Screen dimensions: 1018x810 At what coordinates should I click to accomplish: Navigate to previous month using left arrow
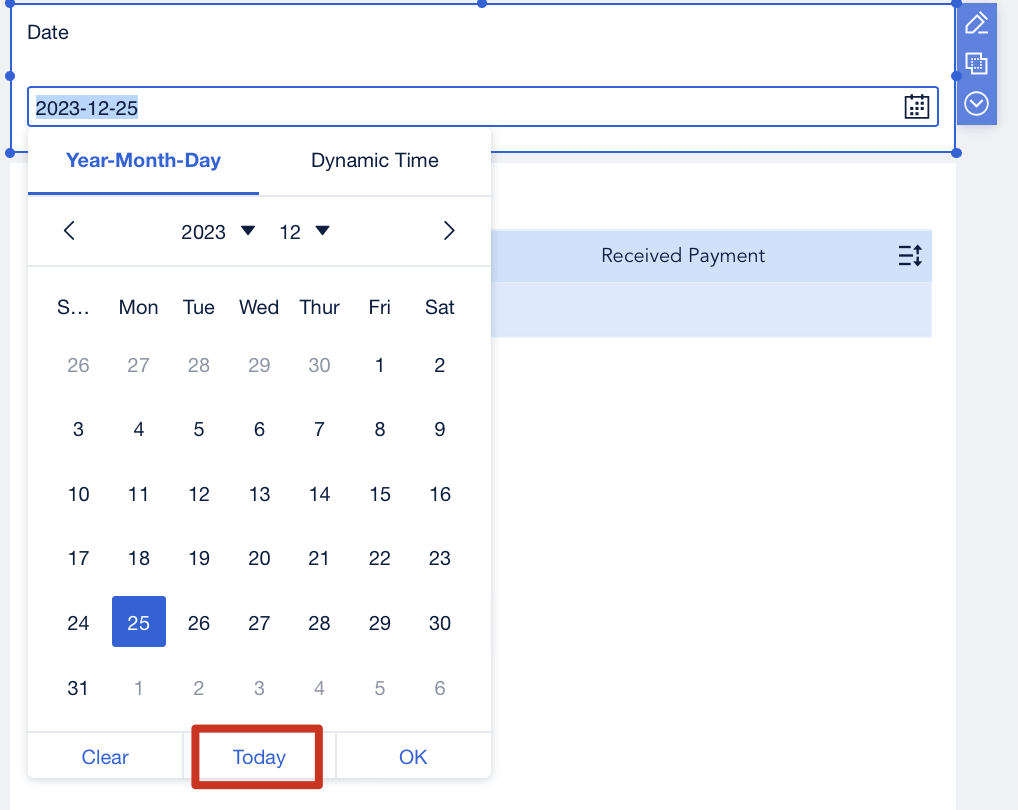pyautogui.click(x=68, y=230)
